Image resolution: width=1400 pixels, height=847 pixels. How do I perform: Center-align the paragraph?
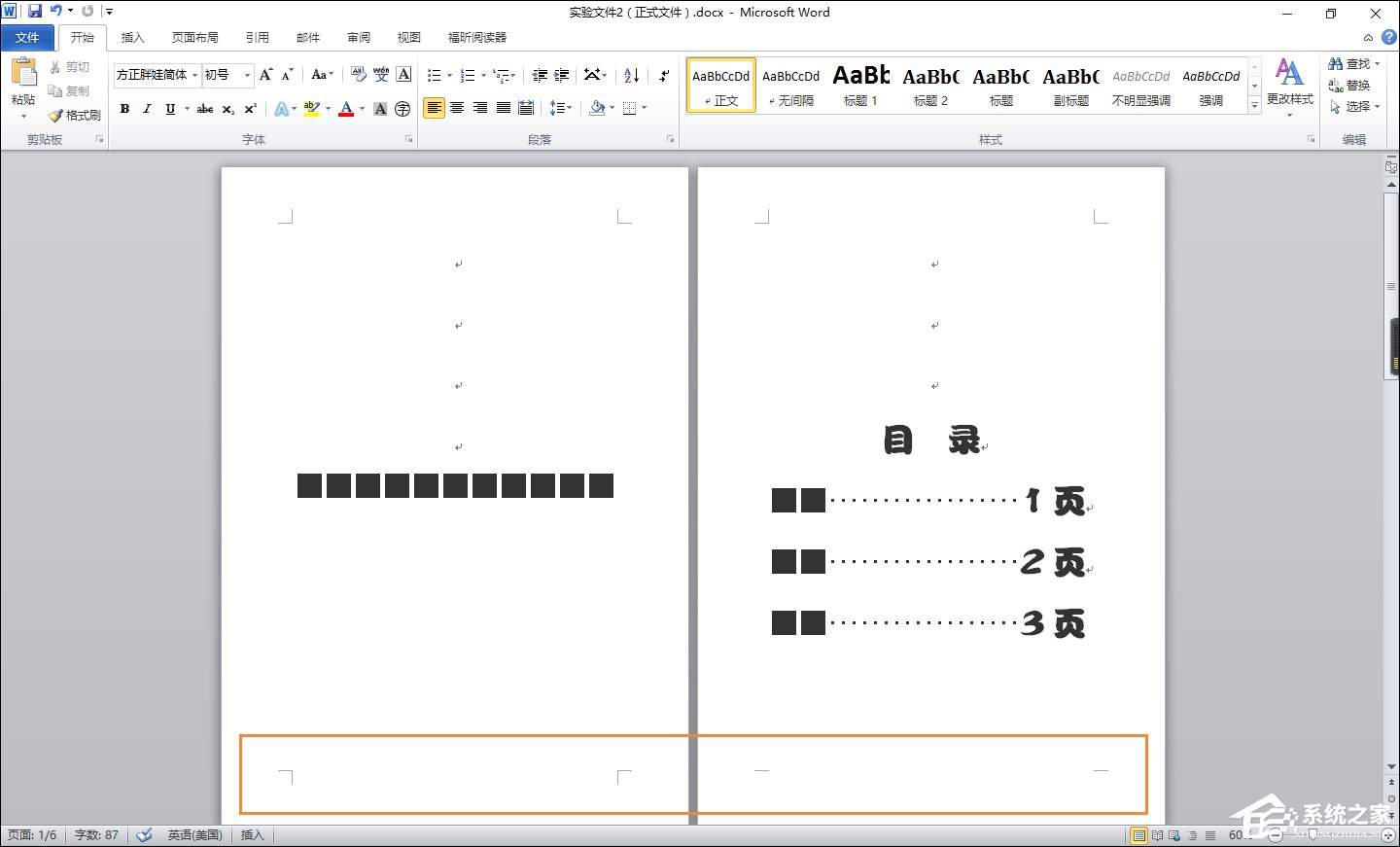click(x=457, y=108)
